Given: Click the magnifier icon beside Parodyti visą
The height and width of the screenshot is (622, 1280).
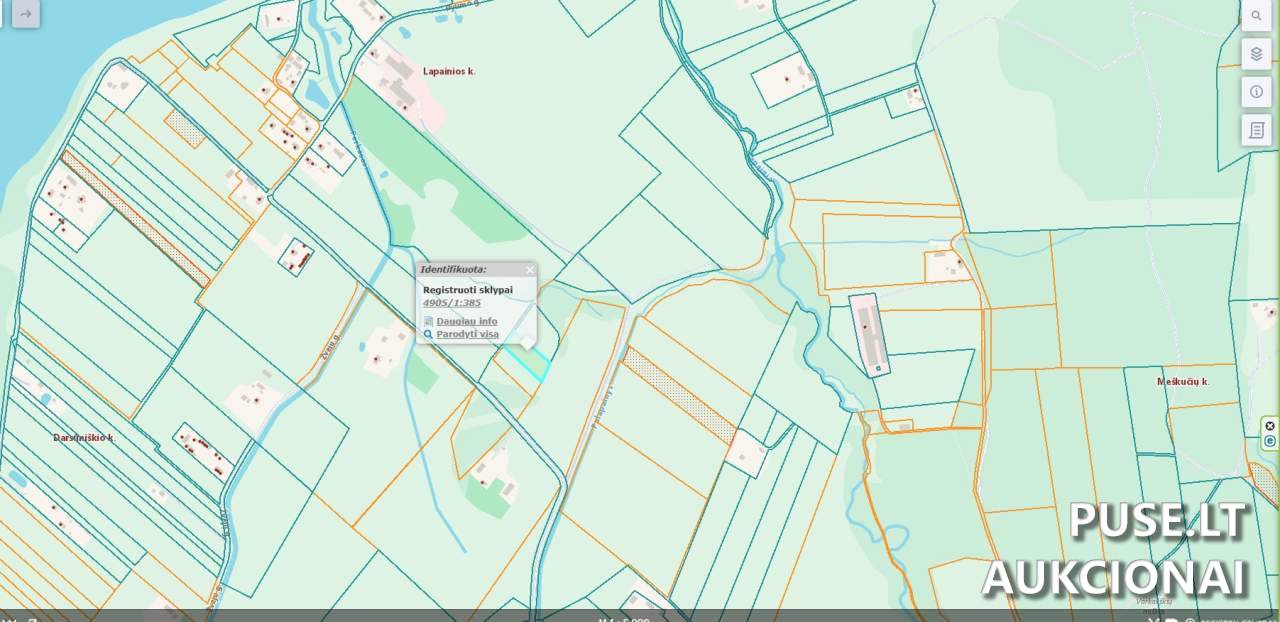Looking at the screenshot, I should coord(428,334).
